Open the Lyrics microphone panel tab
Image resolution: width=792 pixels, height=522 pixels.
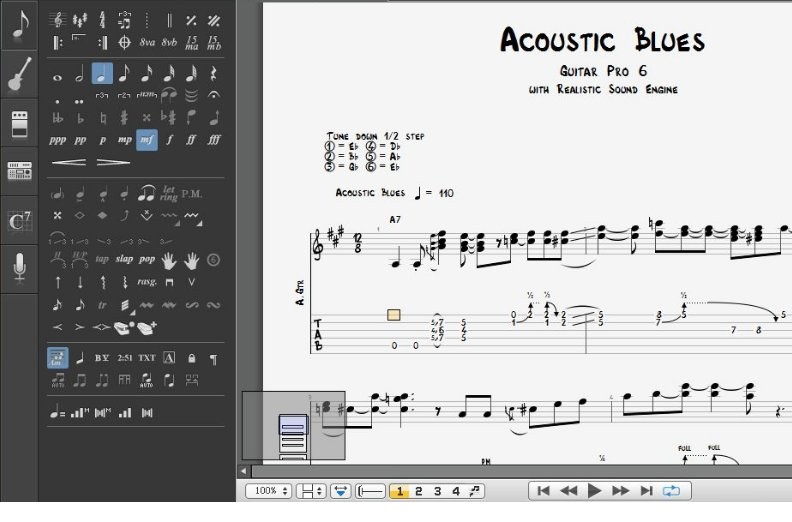[x=19, y=268]
